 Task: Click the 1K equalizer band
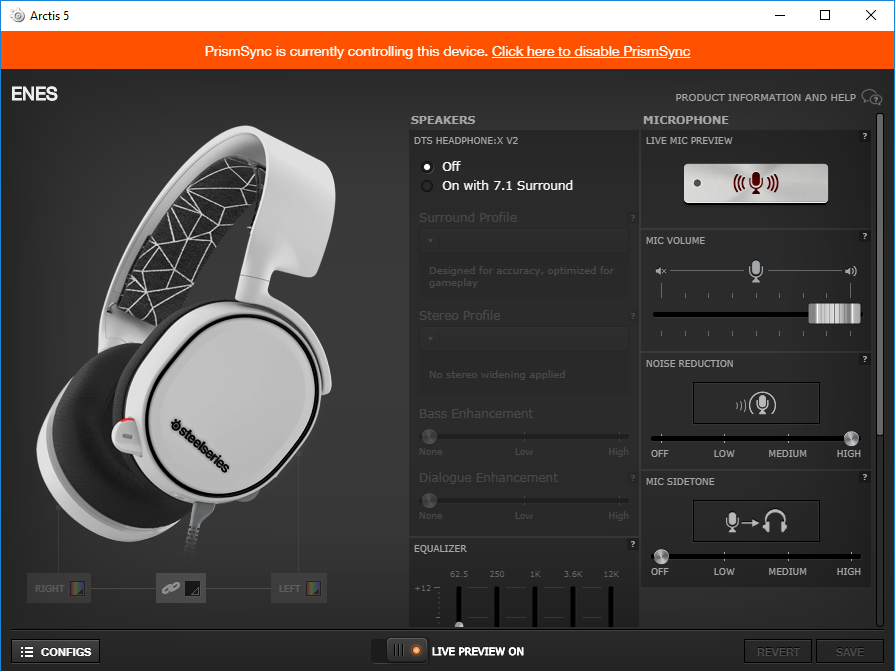coord(535,606)
